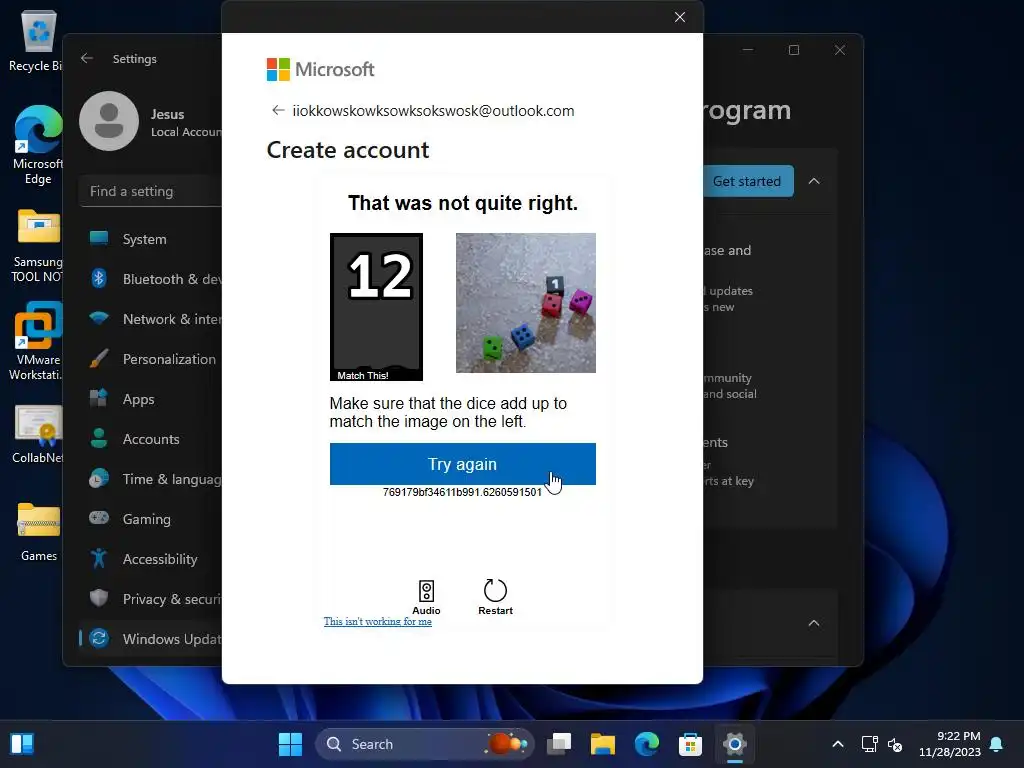The height and width of the screenshot is (768, 1024).
Task: Click the taskbar Search box
Action: tap(424, 744)
